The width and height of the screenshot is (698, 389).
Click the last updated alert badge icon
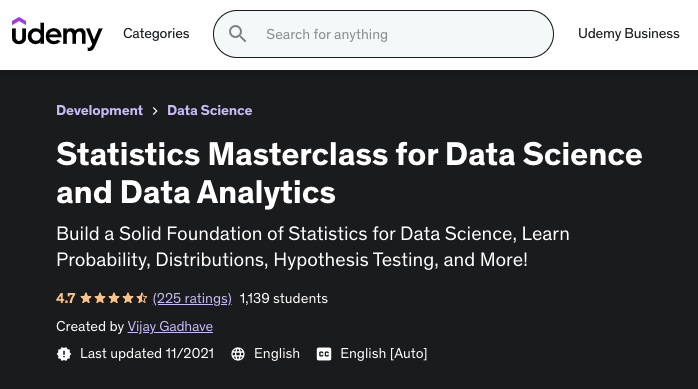64,354
